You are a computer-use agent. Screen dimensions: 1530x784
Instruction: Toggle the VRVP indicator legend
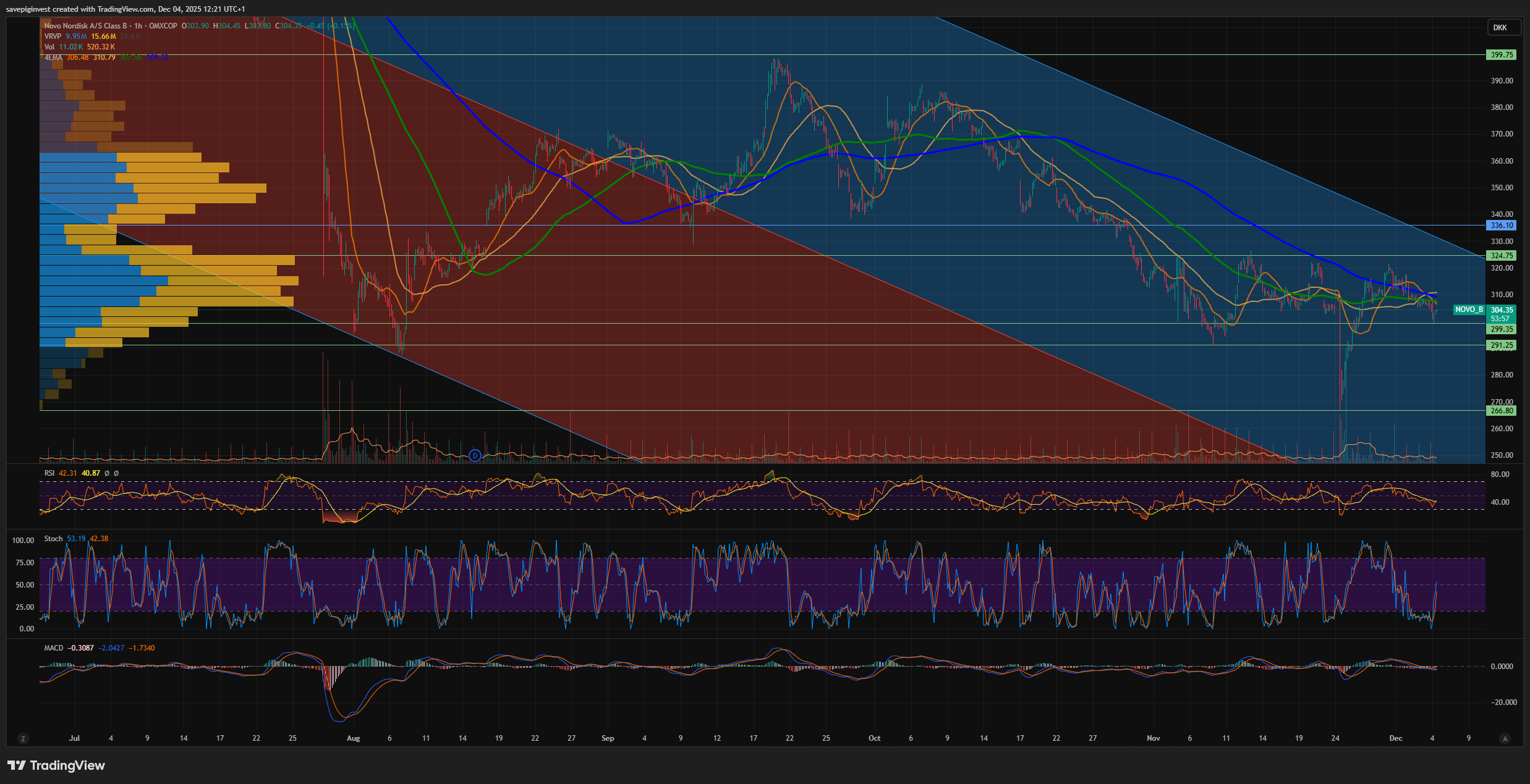coord(53,36)
